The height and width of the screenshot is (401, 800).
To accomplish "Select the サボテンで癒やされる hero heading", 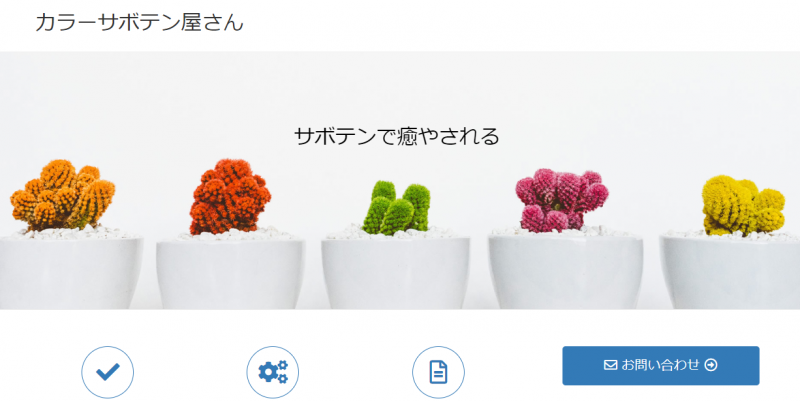I will (x=397, y=136).
